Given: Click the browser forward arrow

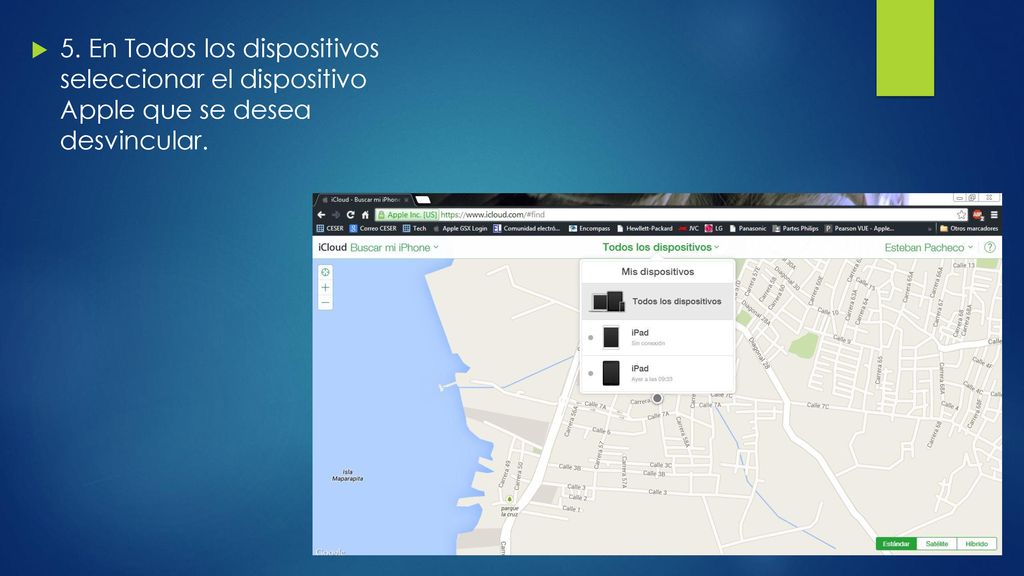Looking at the screenshot, I should (x=336, y=215).
